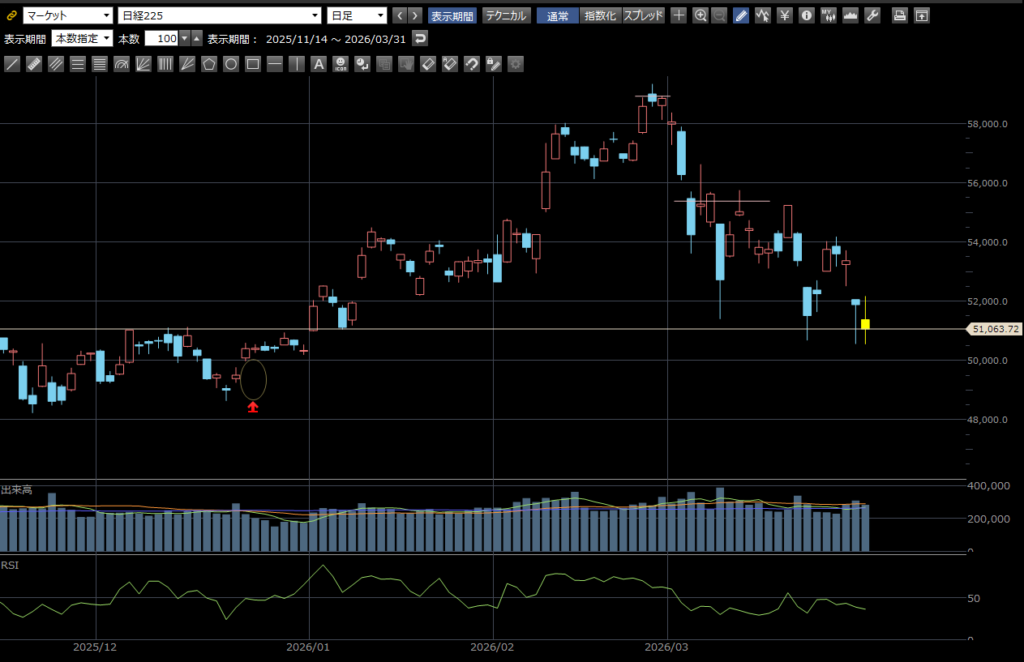Click the 表示期間 button
1024x662 pixels.
click(x=453, y=16)
